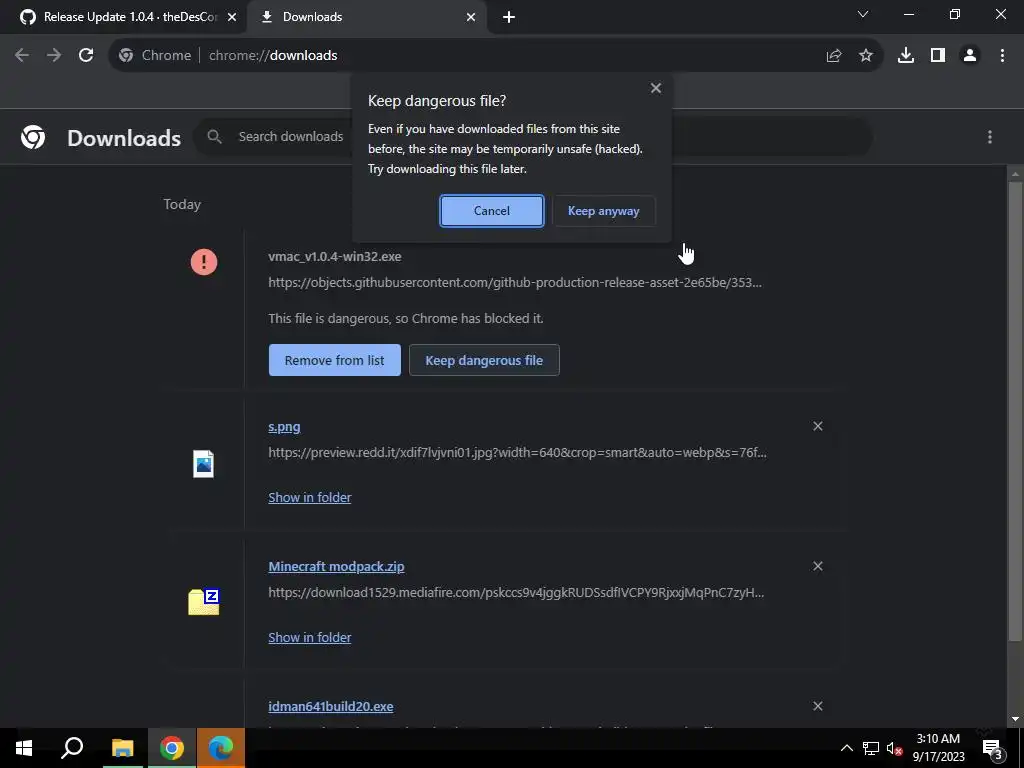The height and width of the screenshot is (768, 1024).
Task: Click the mediafire source URL
Action: coord(516,592)
